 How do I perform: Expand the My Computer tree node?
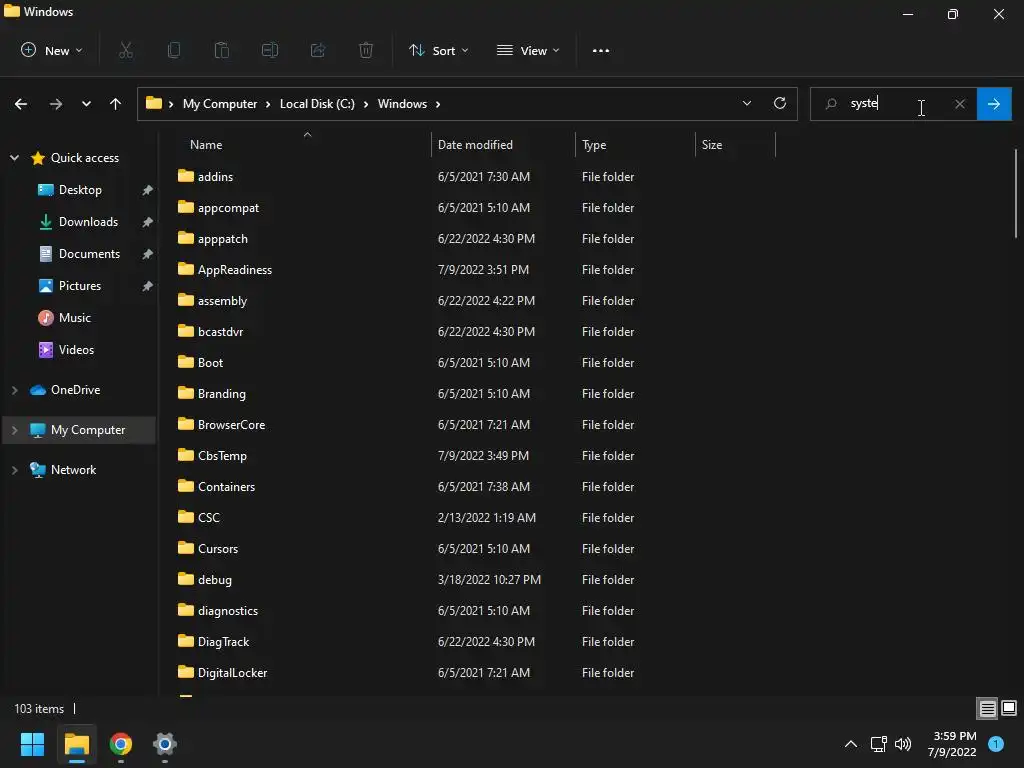[14, 430]
